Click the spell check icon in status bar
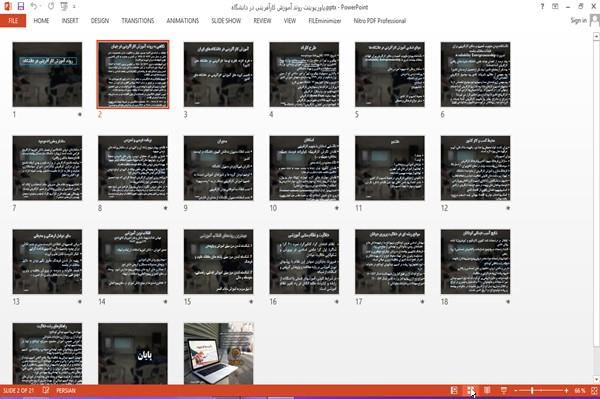 (46, 391)
